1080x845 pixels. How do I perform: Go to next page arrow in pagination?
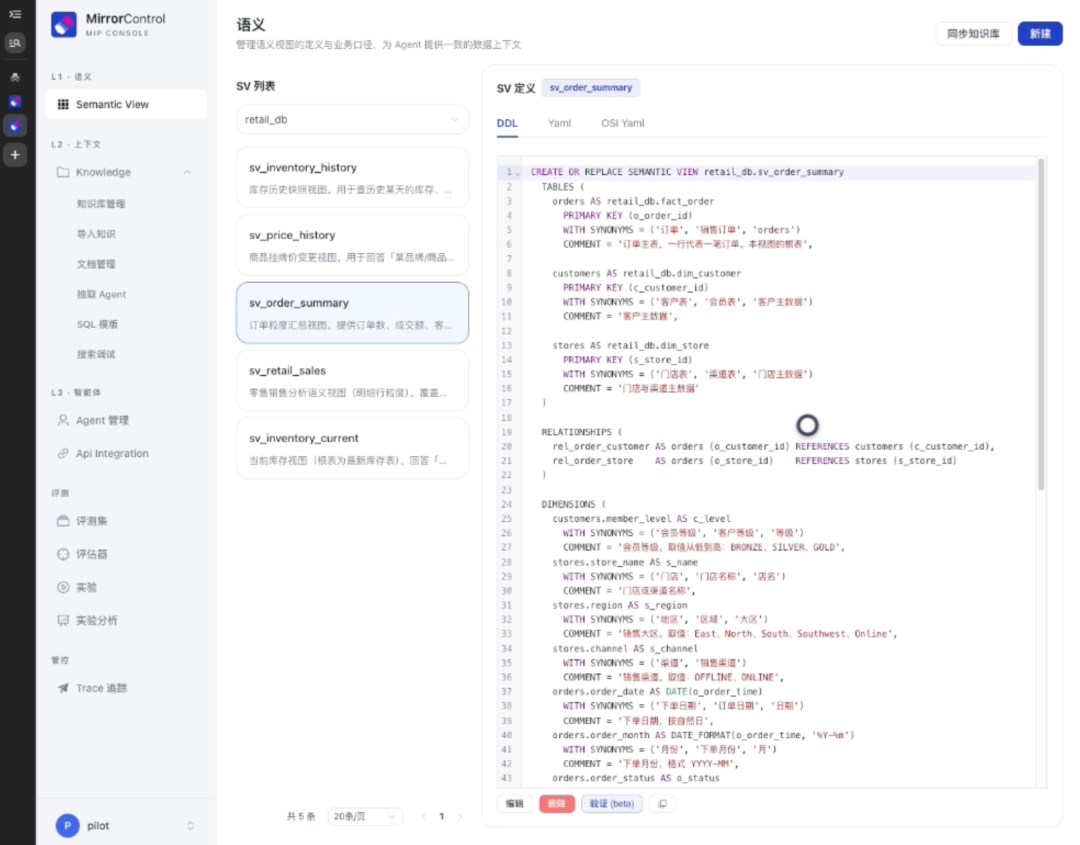pos(460,817)
